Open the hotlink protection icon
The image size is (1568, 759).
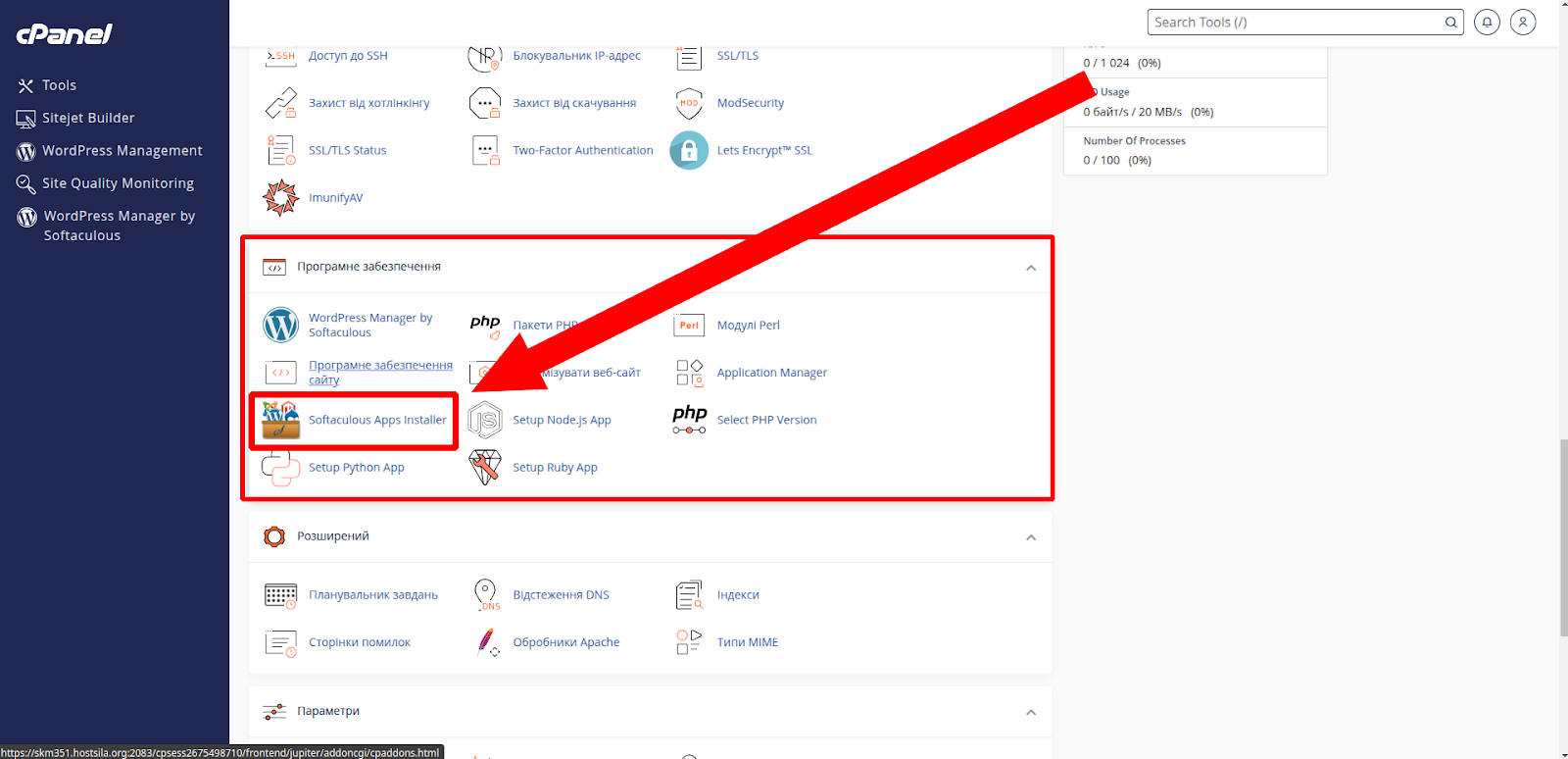coord(280,103)
